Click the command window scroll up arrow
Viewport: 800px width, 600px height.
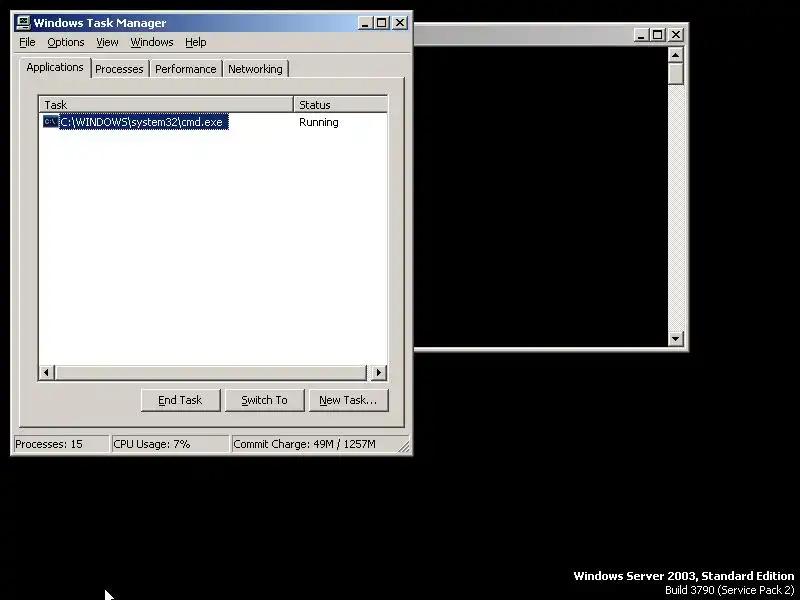pos(676,55)
